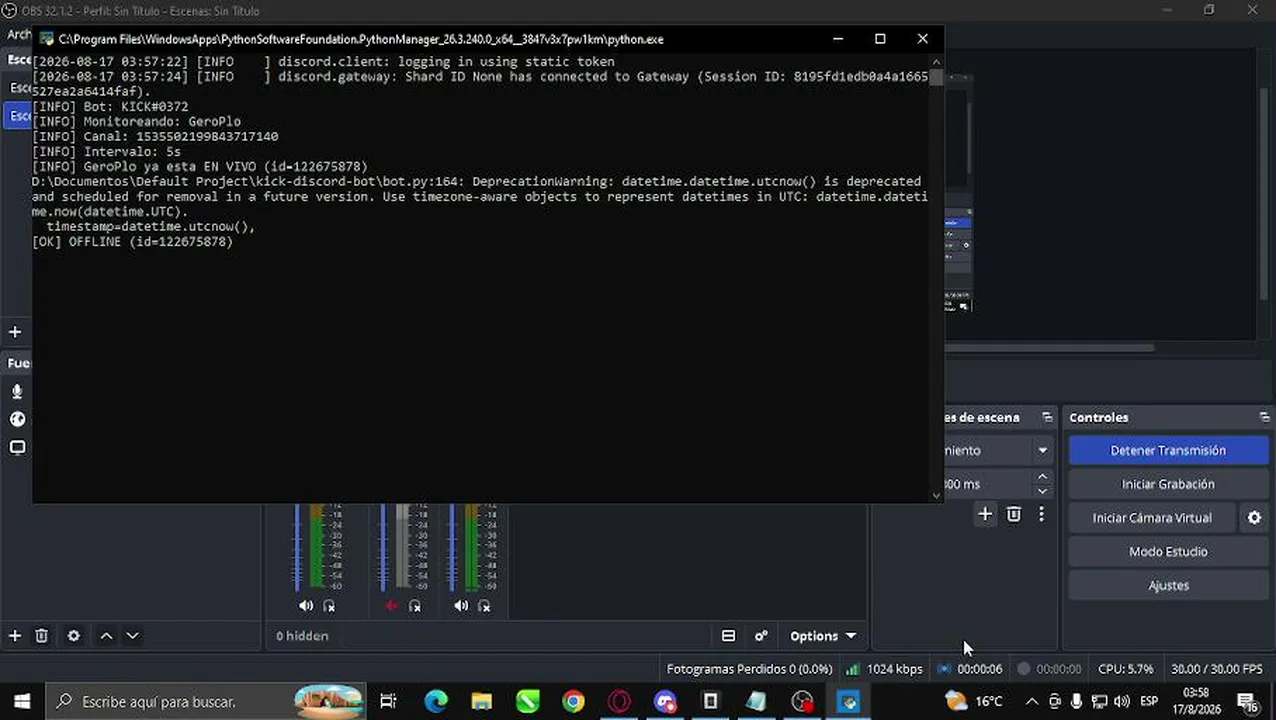Select the microphone audio source icon
Image resolution: width=1276 pixels, height=720 pixels.
coord(17,392)
